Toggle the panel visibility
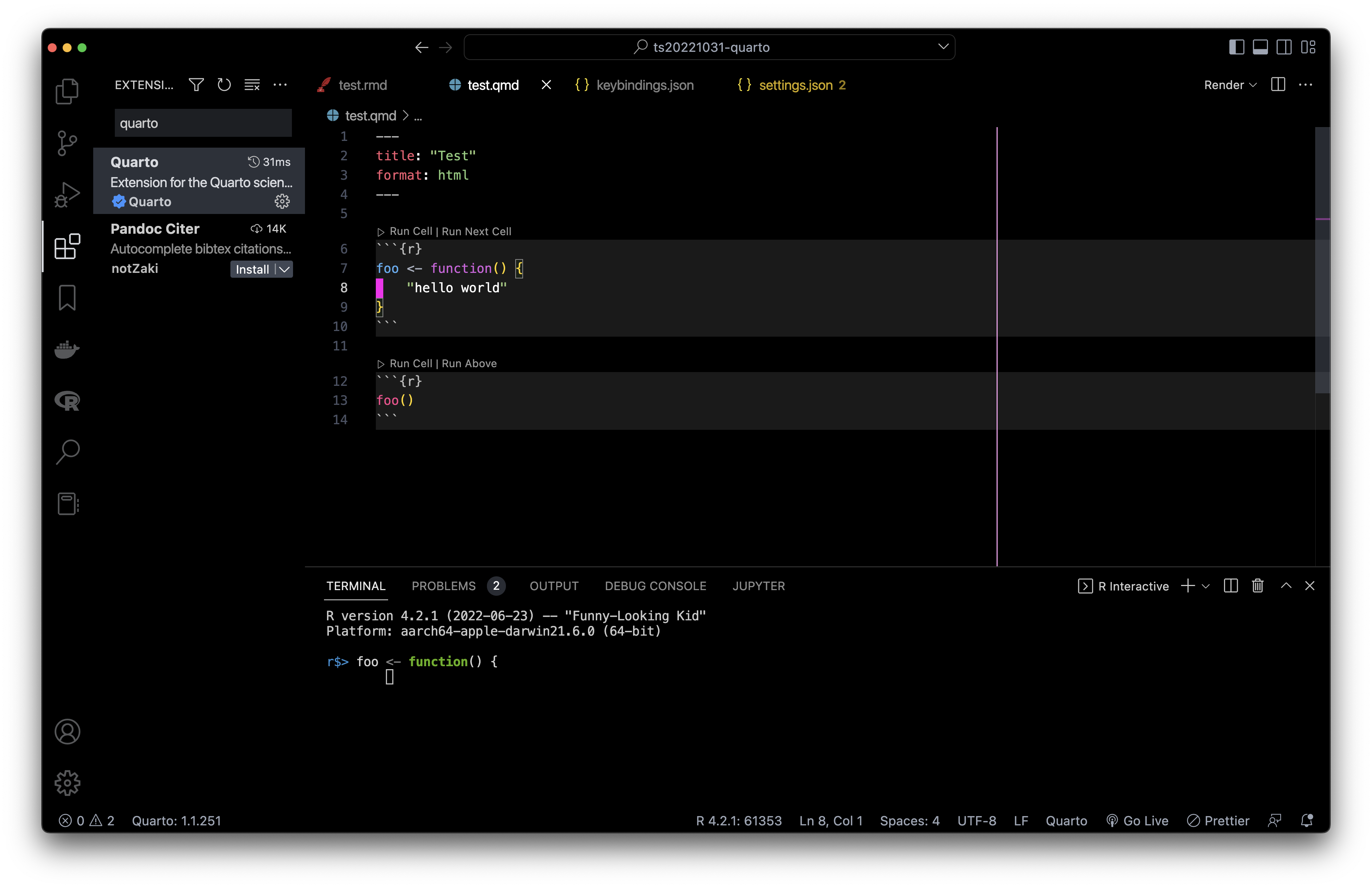The height and width of the screenshot is (888, 1372). coord(1260,47)
